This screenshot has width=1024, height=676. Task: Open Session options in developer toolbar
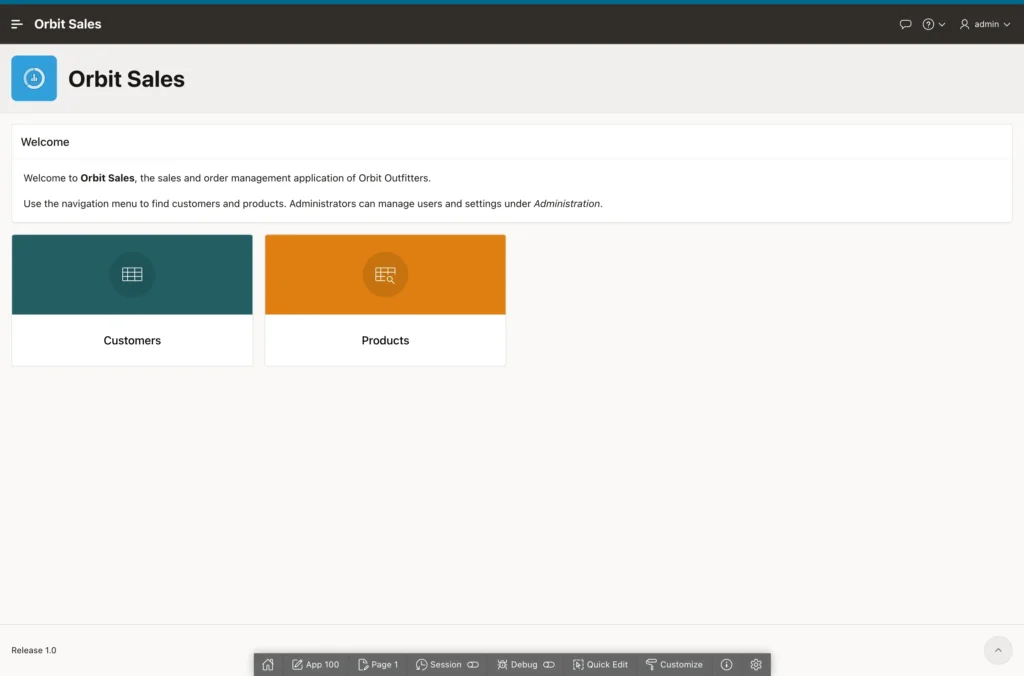(x=439, y=664)
